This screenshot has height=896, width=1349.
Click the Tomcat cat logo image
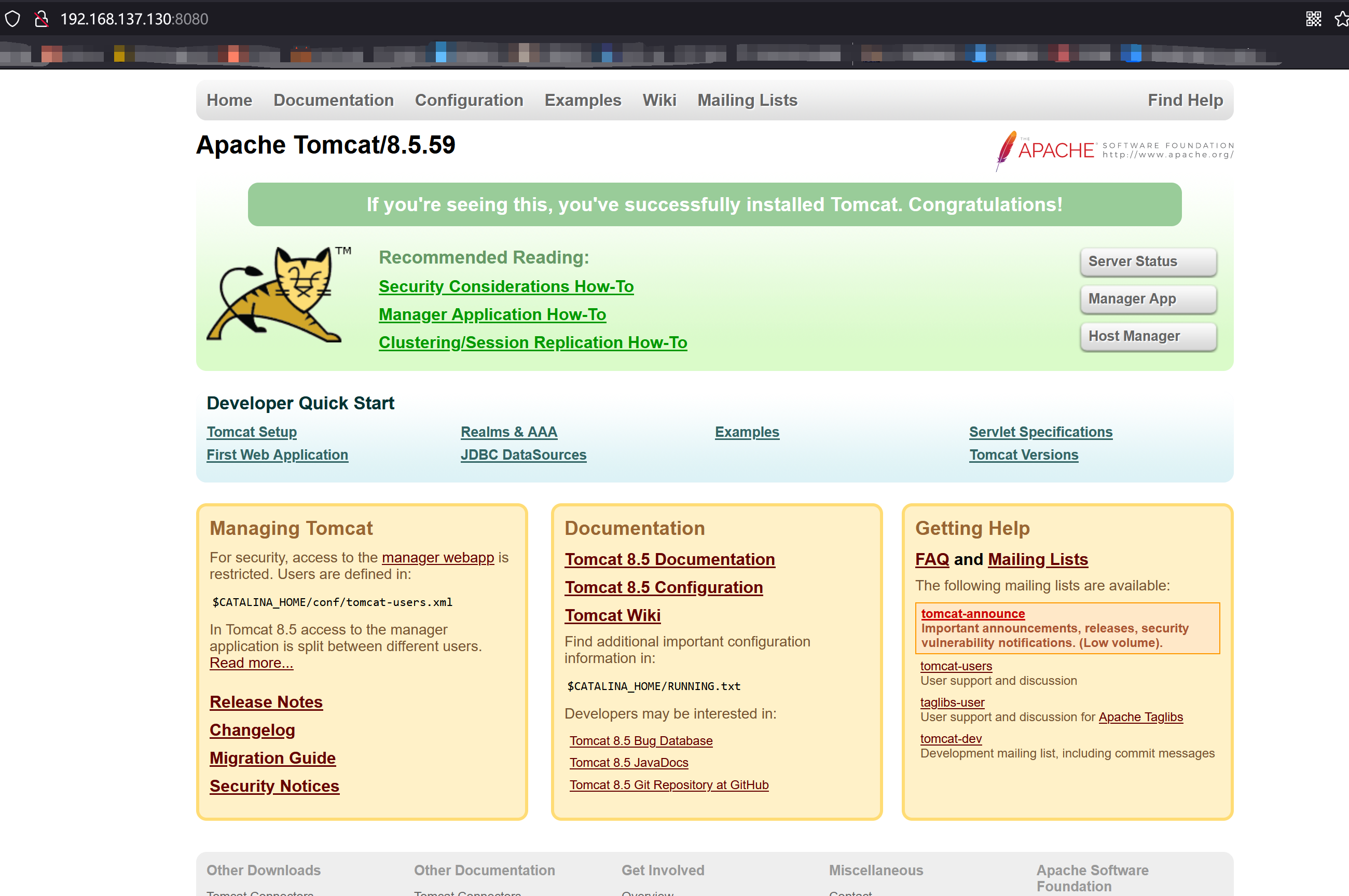(278, 294)
